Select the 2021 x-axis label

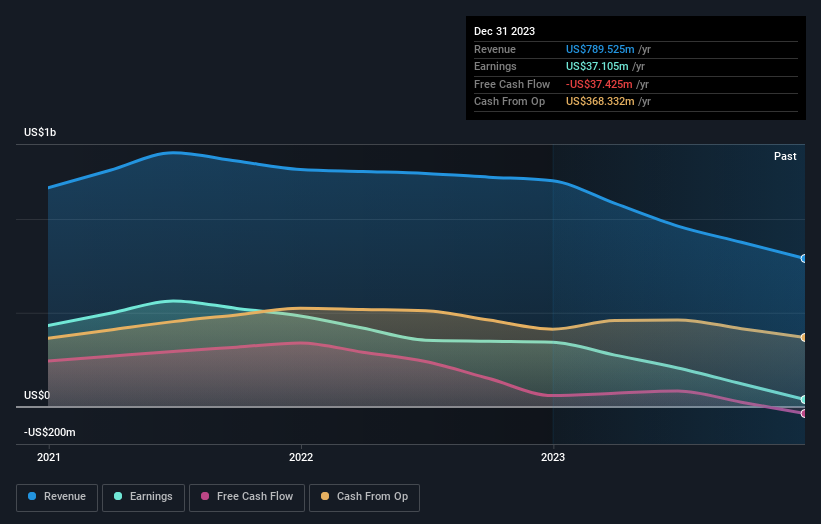(x=49, y=458)
